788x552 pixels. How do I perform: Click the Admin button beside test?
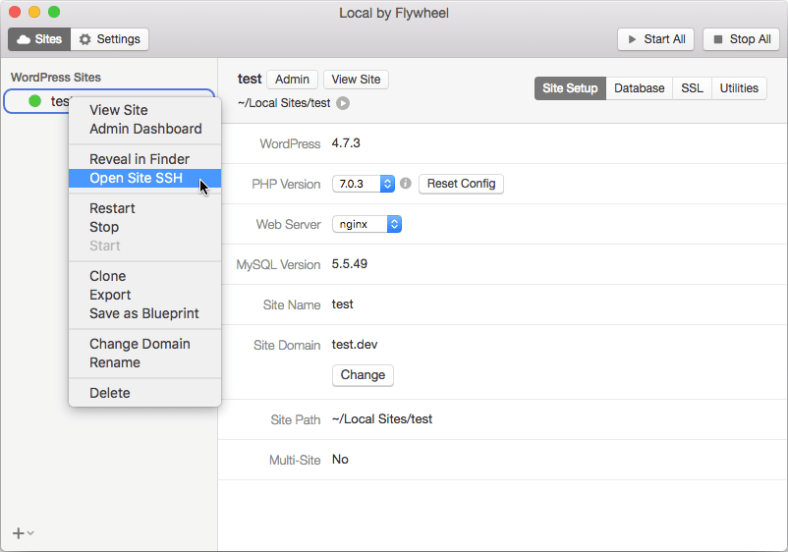point(292,79)
